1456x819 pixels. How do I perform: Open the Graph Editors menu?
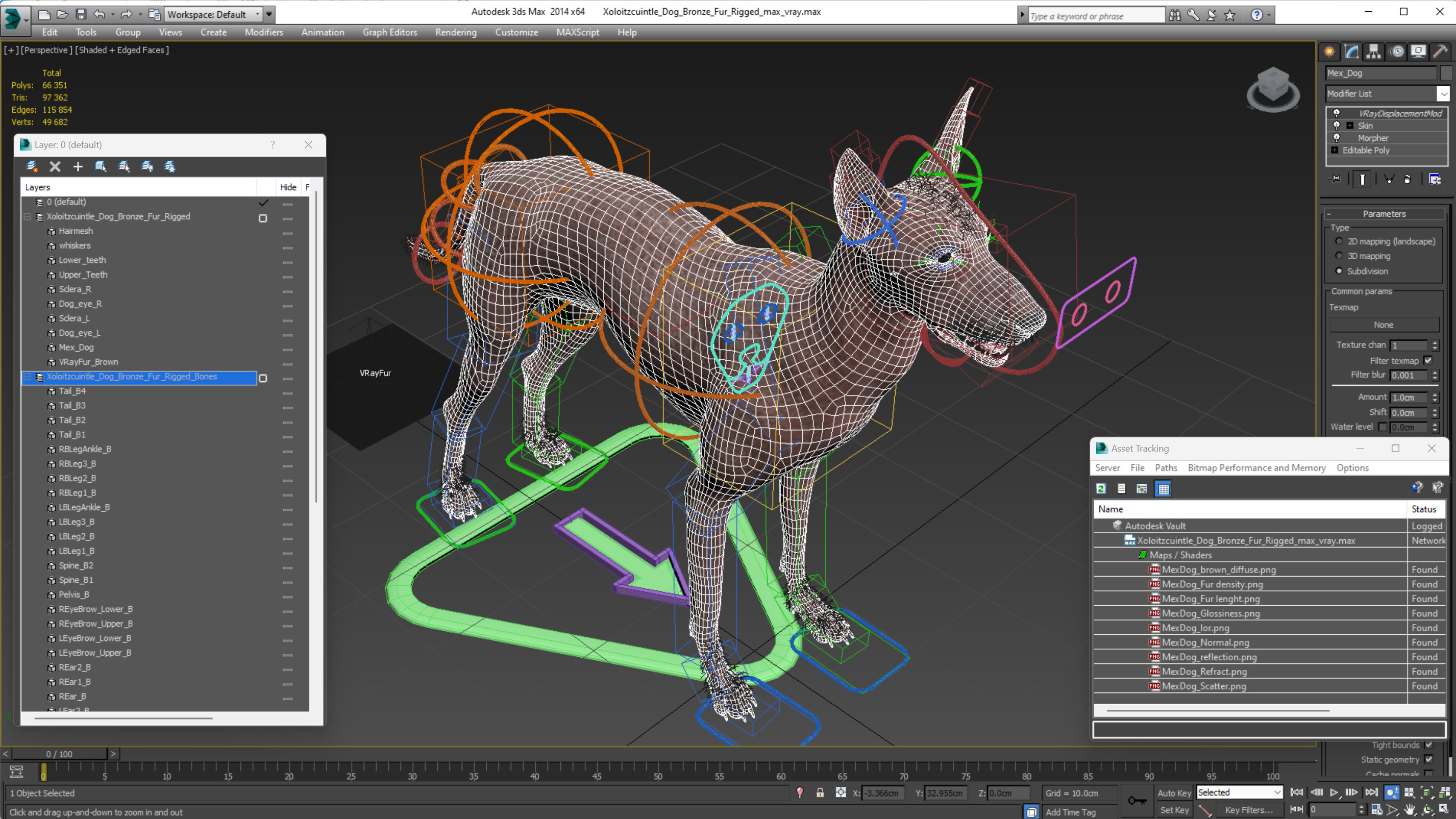(389, 32)
